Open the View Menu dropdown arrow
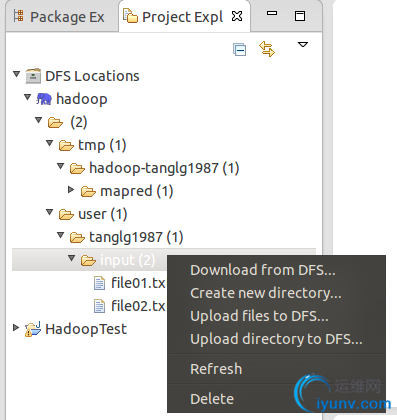Image resolution: width=397 pixels, height=420 pixels. 303,44
